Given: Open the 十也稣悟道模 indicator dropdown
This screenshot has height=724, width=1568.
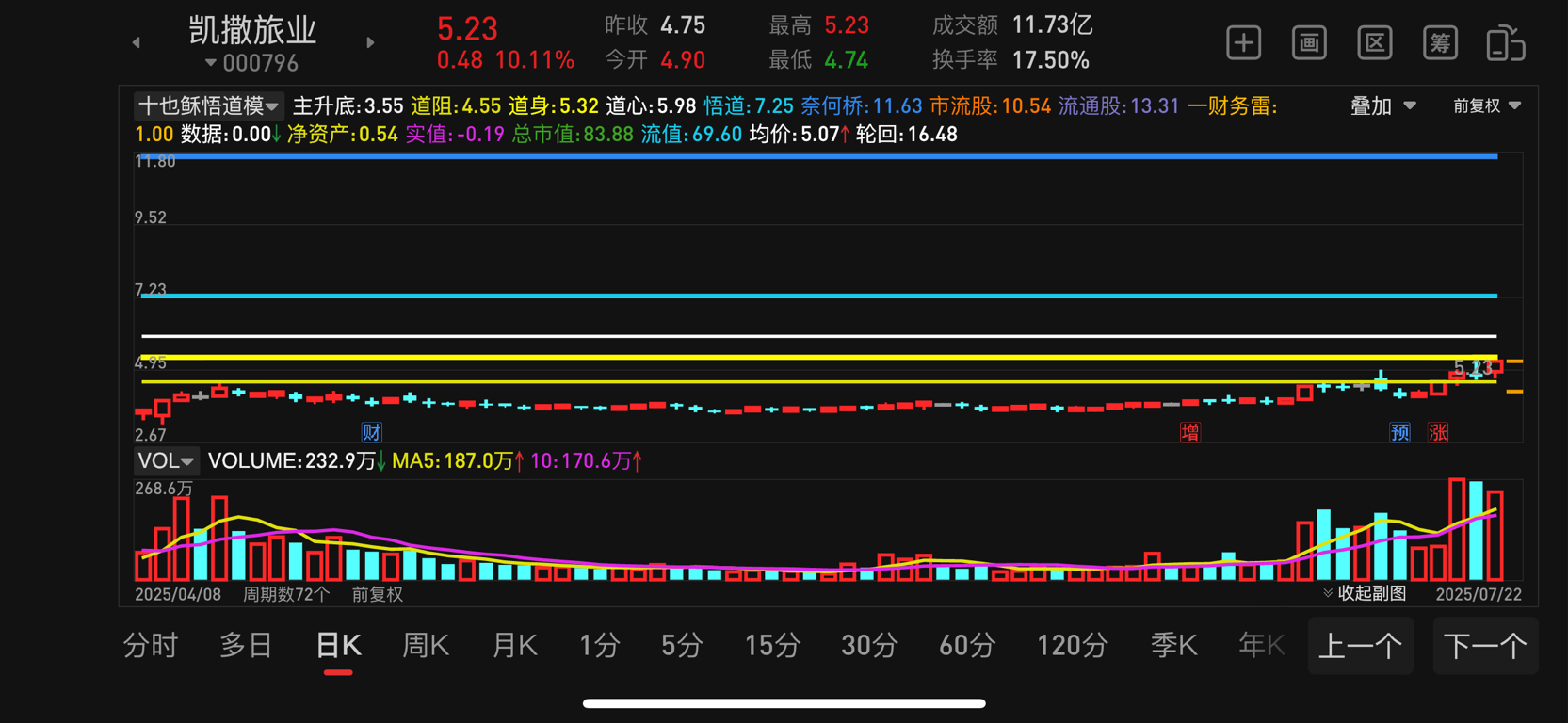Looking at the screenshot, I should [208, 105].
